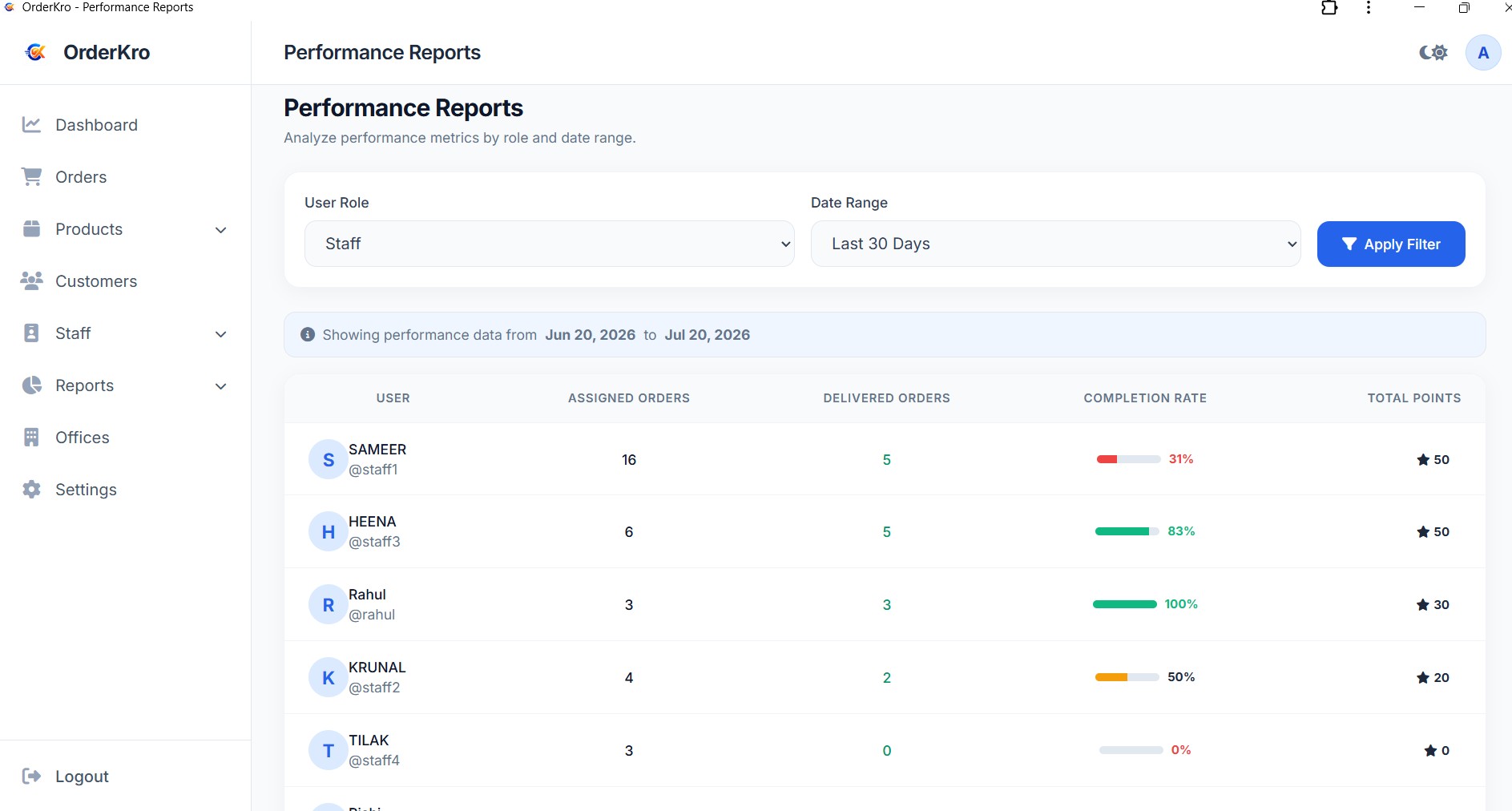Click the OrderKro logo icon

[x=36, y=52]
